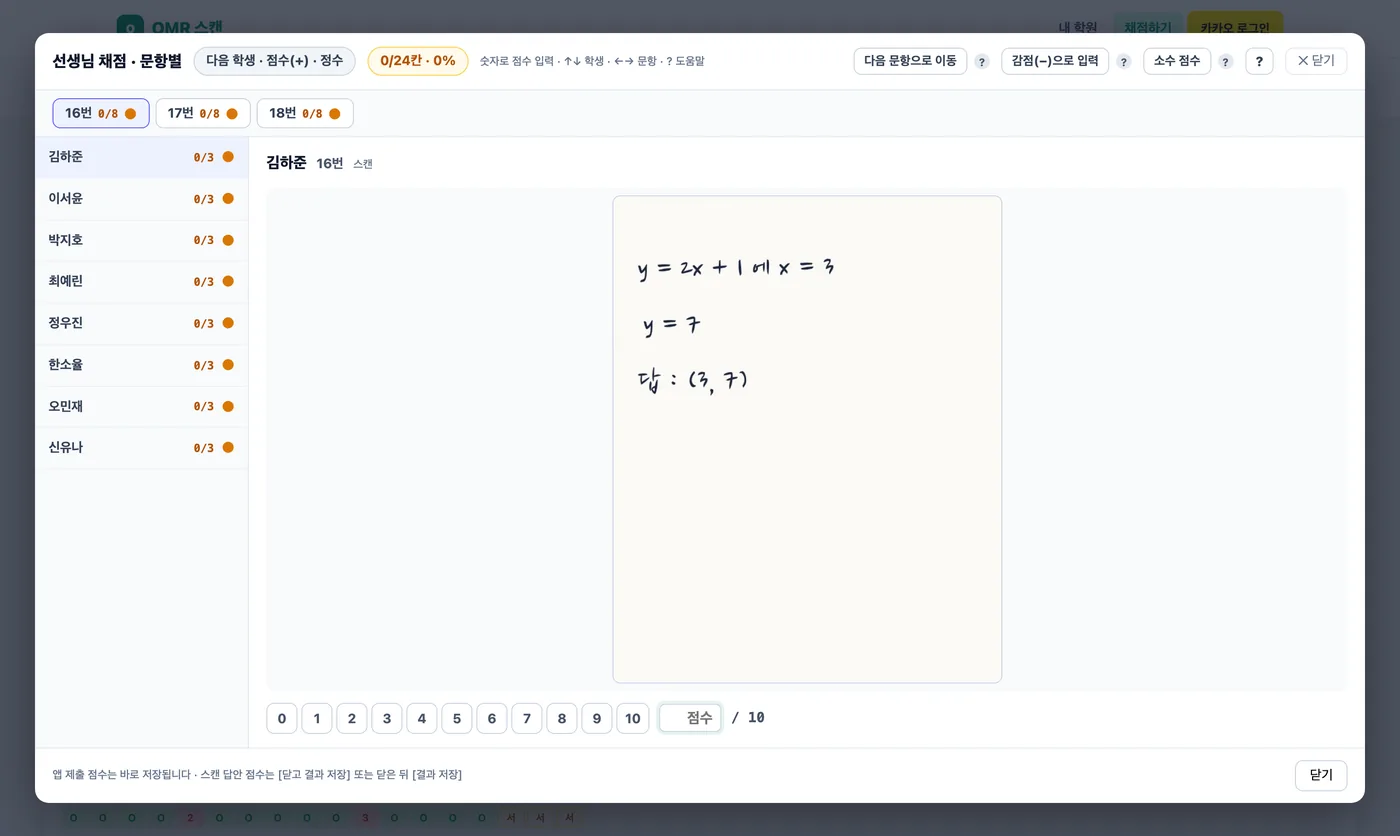Click the help icon beside 감점(−)으로 입력

tap(1124, 62)
